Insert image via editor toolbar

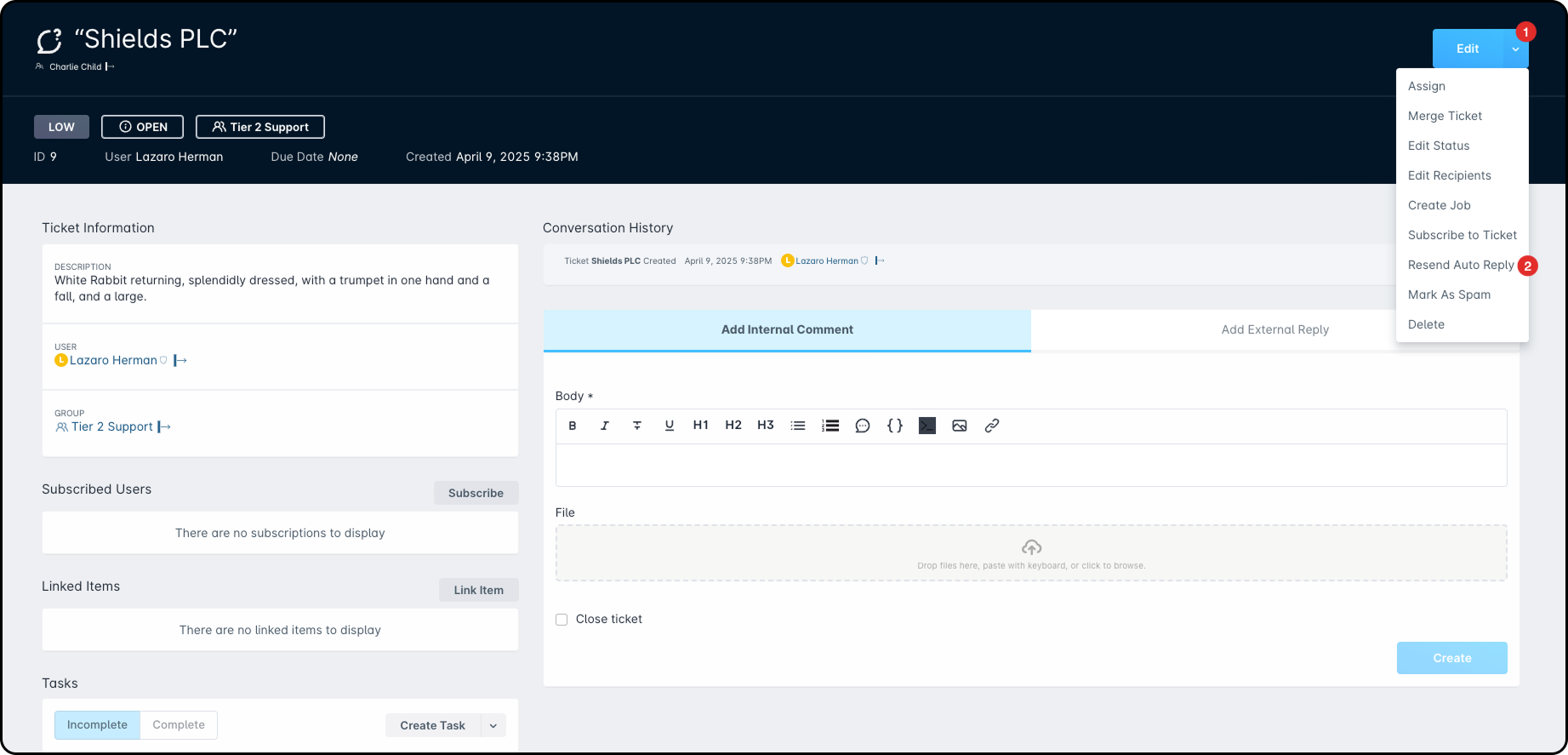(960, 426)
